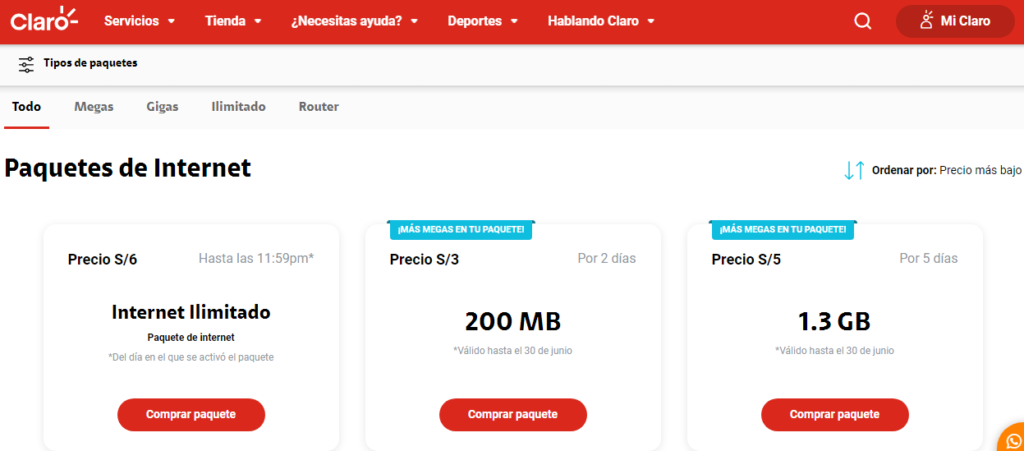Image resolution: width=1024 pixels, height=451 pixels.
Task: Click the Por 5 días text
Action: point(929,258)
